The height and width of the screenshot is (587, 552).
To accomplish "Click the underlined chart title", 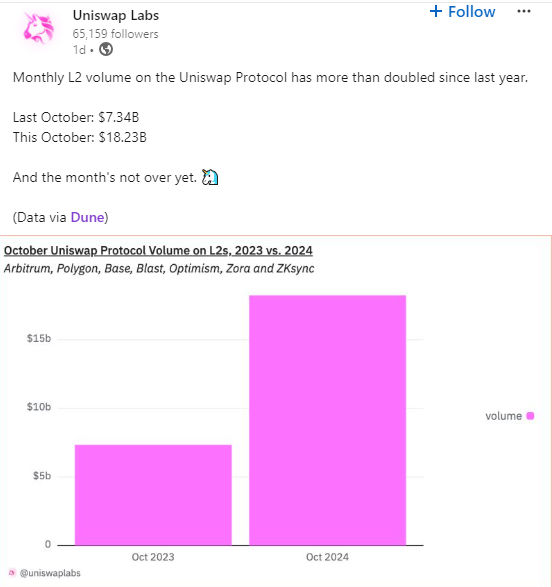I will click(158, 250).
